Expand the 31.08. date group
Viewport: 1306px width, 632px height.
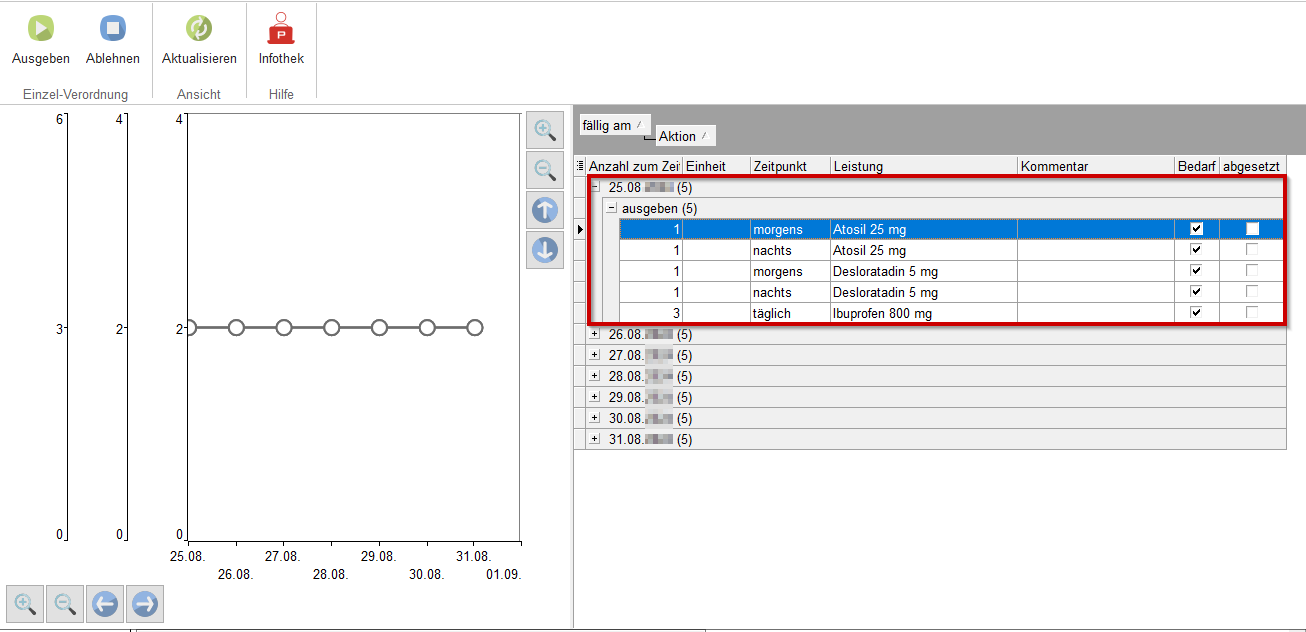(595, 439)
